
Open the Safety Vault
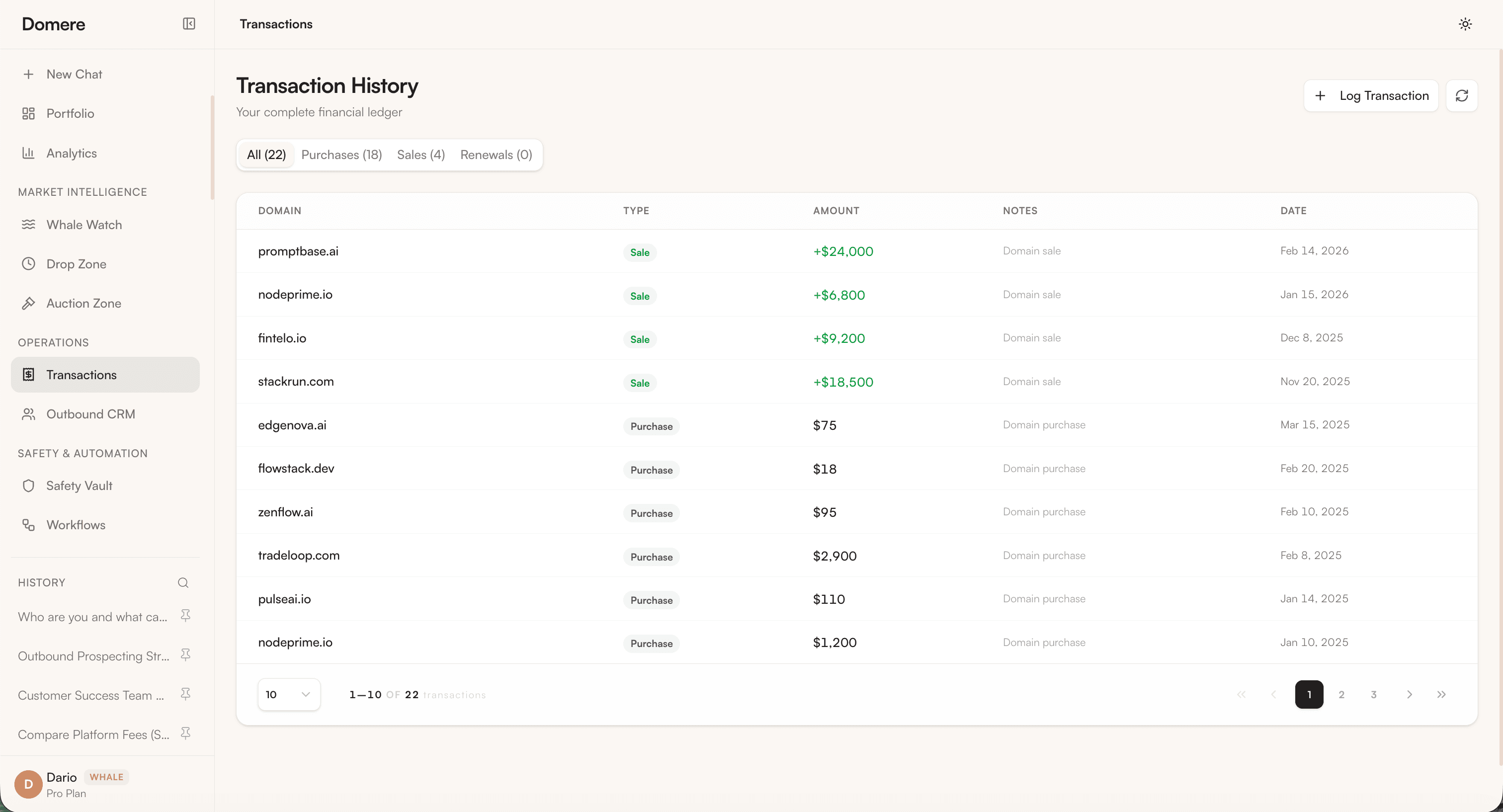point(79,486)
